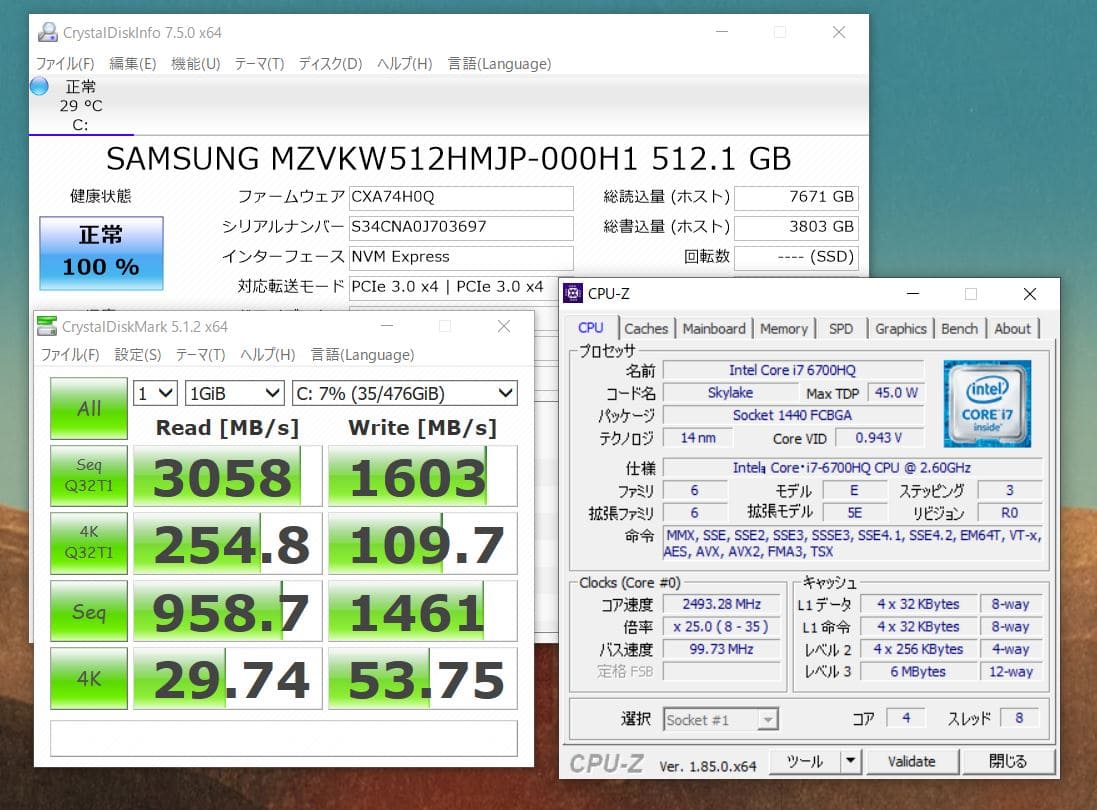Switch to the Mainboard tab in CPU-Z
Screen dimensions: 1097x810
[714, 328]
